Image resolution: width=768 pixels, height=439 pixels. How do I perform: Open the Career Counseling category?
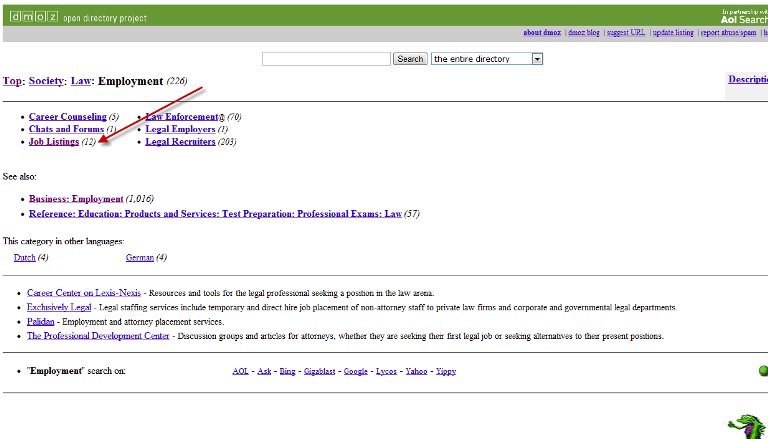pyautogui.click(x=67, y=117)
